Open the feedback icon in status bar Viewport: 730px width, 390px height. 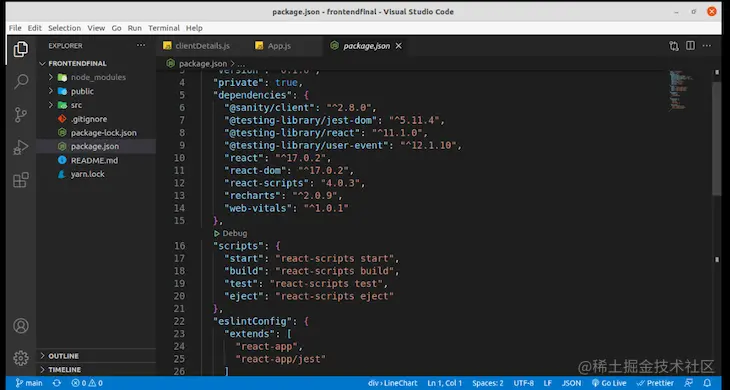coord(689,383)
